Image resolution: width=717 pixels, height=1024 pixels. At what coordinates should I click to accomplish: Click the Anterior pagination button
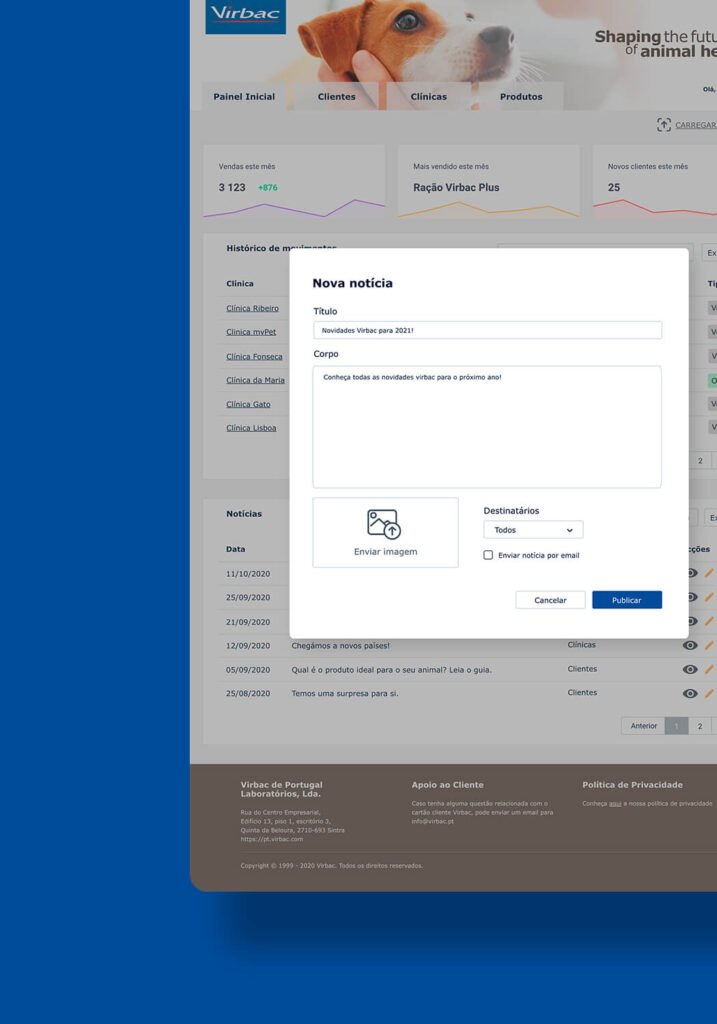tap(643, 726)
